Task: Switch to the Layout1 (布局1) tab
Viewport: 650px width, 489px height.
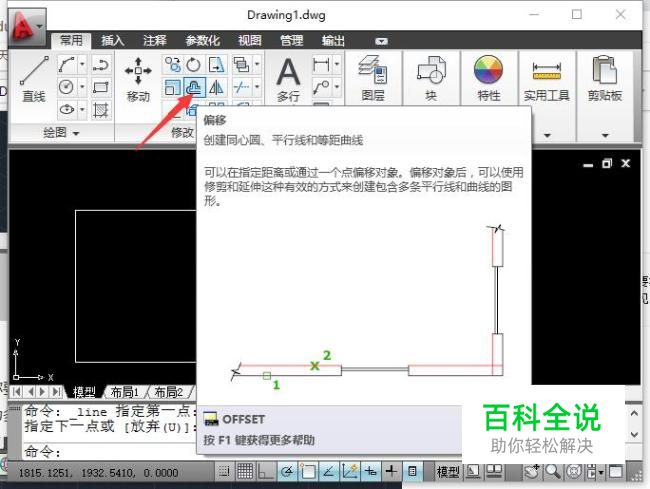Action: [x=124, y=392]
